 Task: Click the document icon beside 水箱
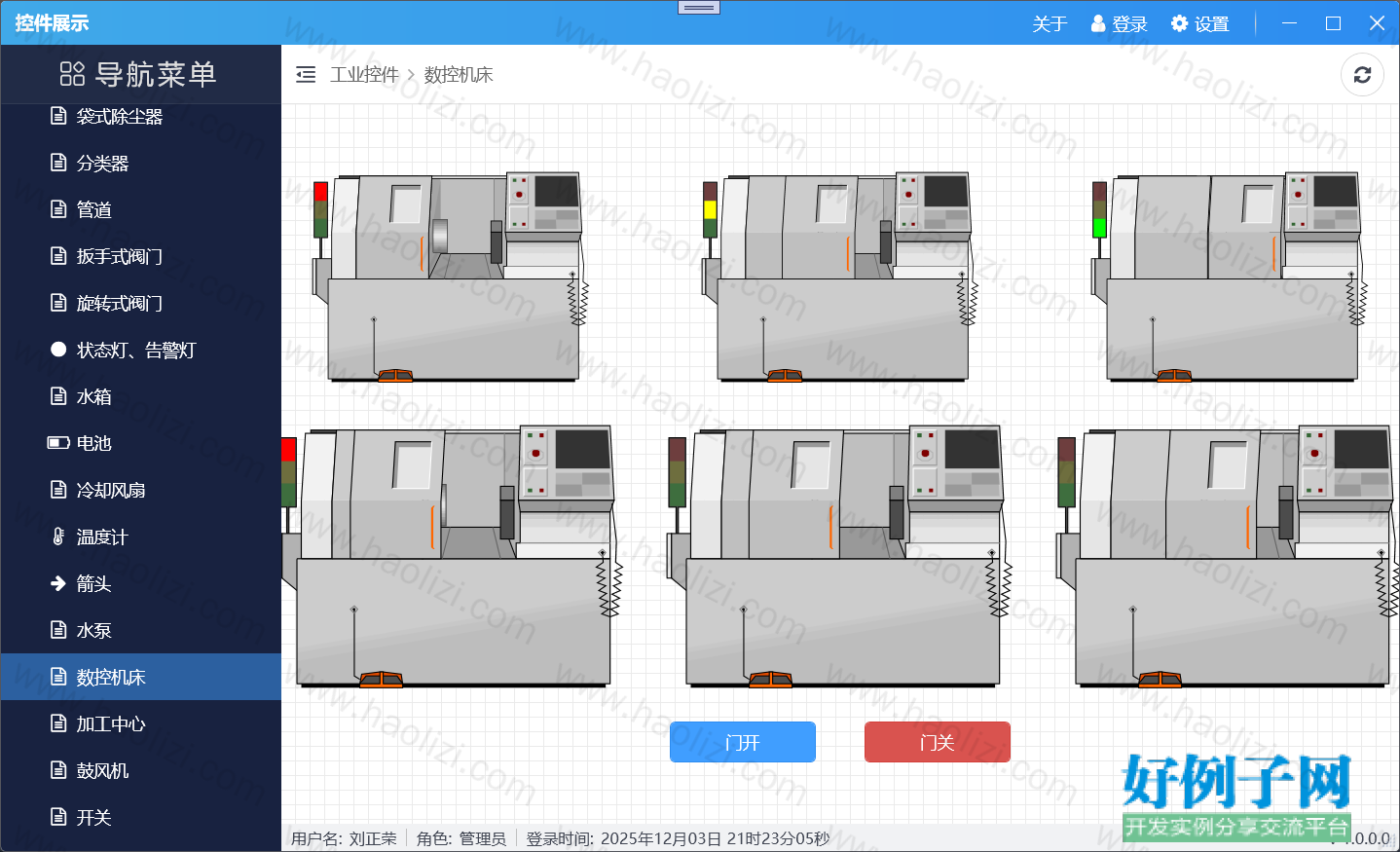coord(58,396)
